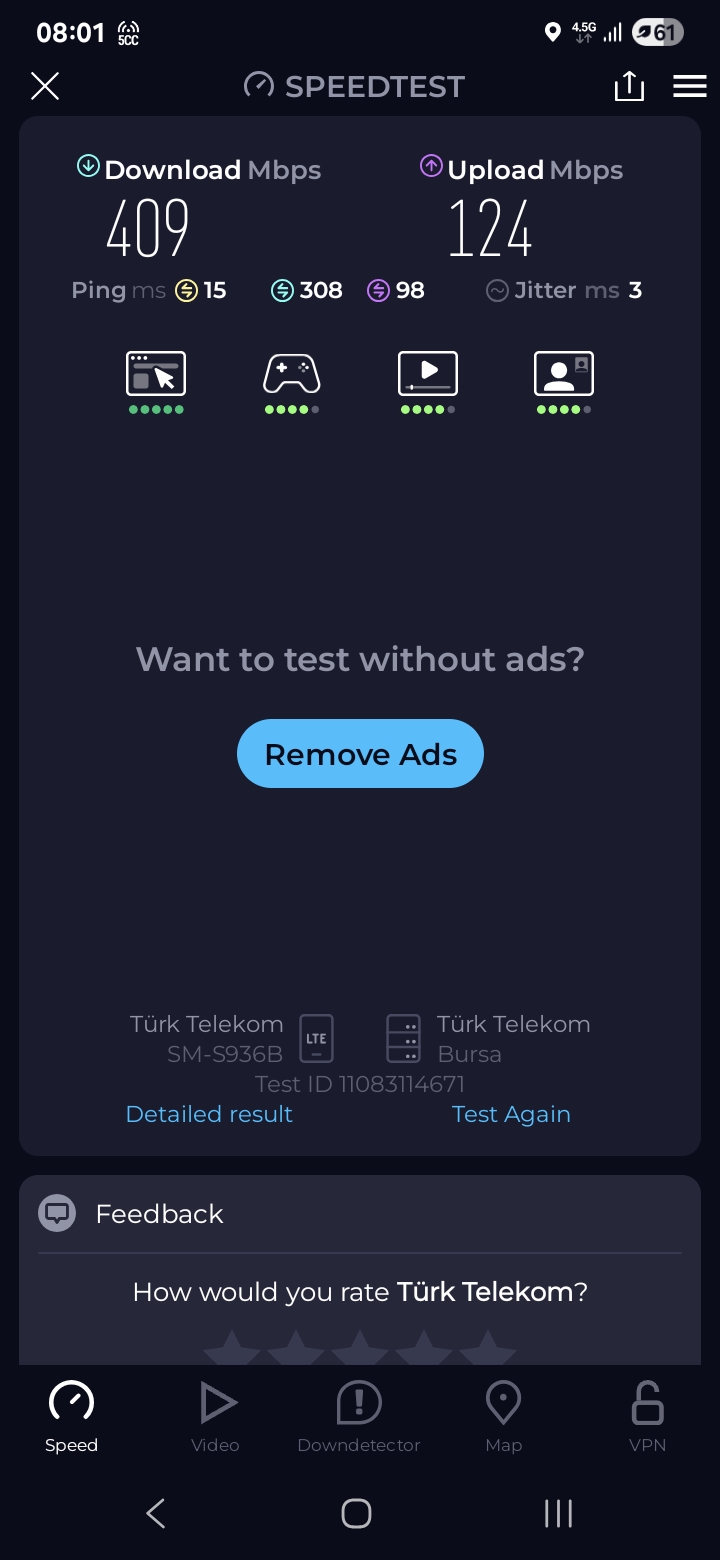Tap the gaming controller quality icon
Viewport: 720px width, 1560px height.
(x=291, y=373)
